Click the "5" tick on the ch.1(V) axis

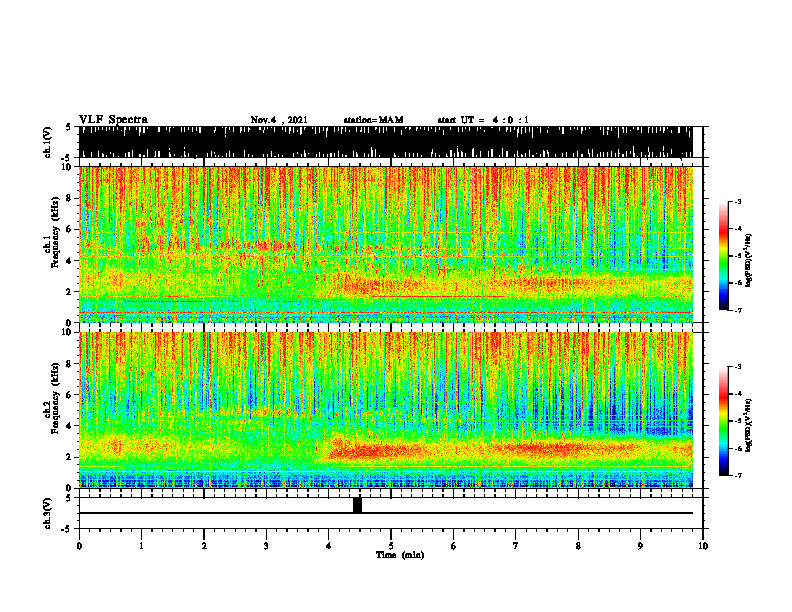(x=69, y=127)
